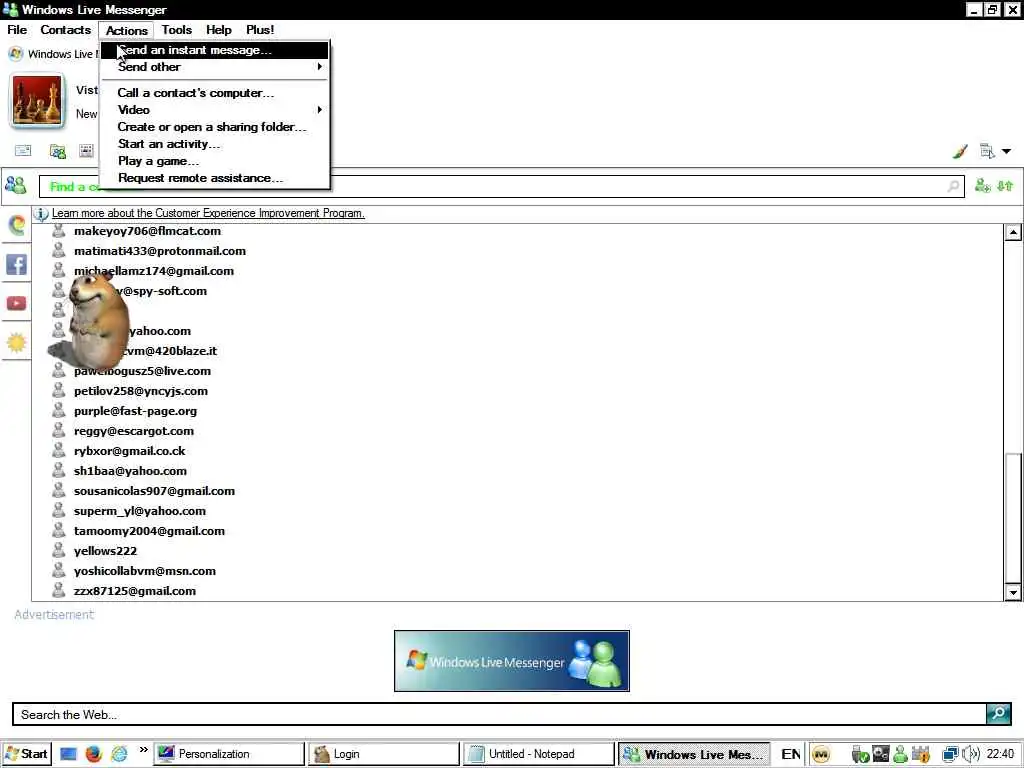This screenshot has height=768, width=1024.
Task: Switch to Untitled - Notepad taskbar button
Action: [538, 754]
